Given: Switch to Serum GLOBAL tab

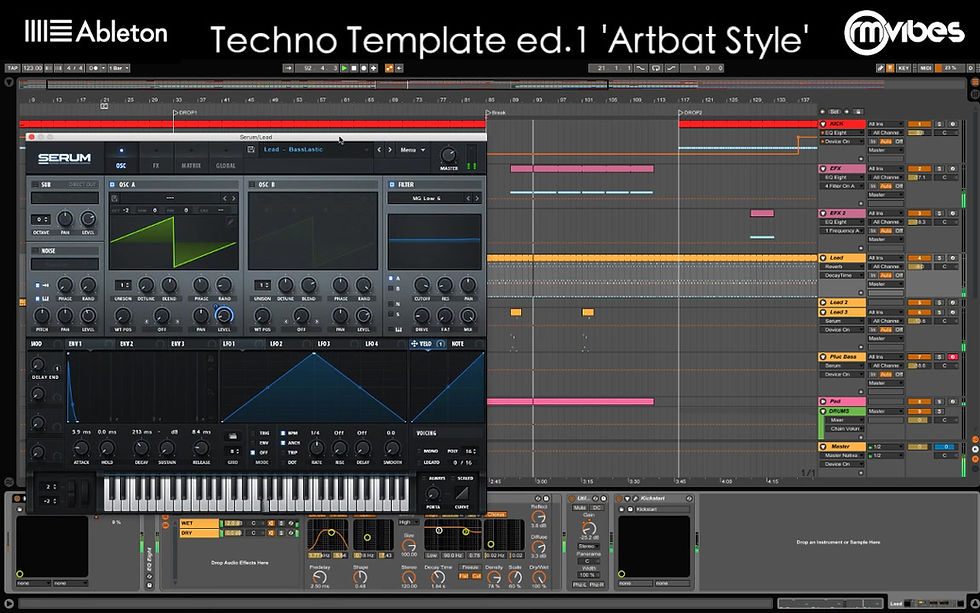Looking at the screenshot, I should pyautogui.click(x=226, y=158).
